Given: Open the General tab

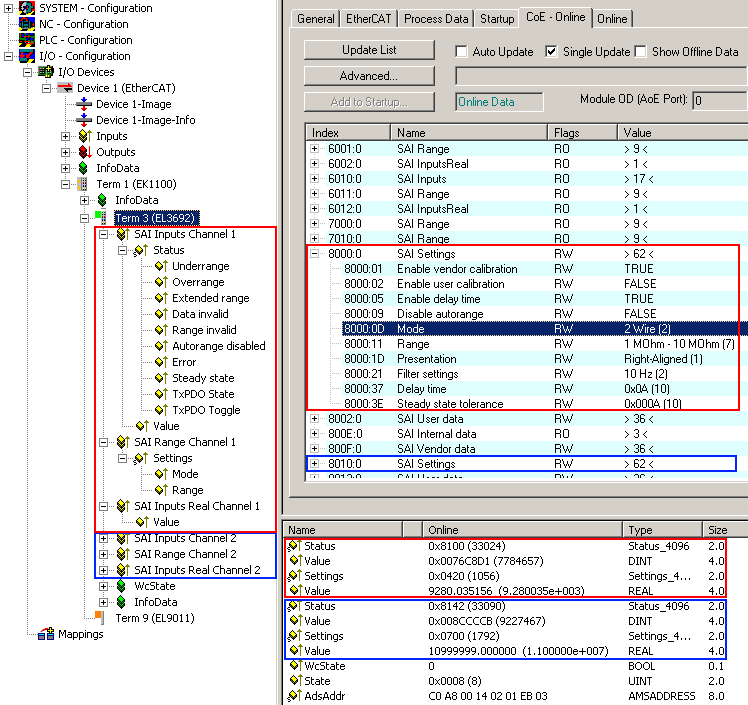Looking at the screenshot, I should click(316, 19).
